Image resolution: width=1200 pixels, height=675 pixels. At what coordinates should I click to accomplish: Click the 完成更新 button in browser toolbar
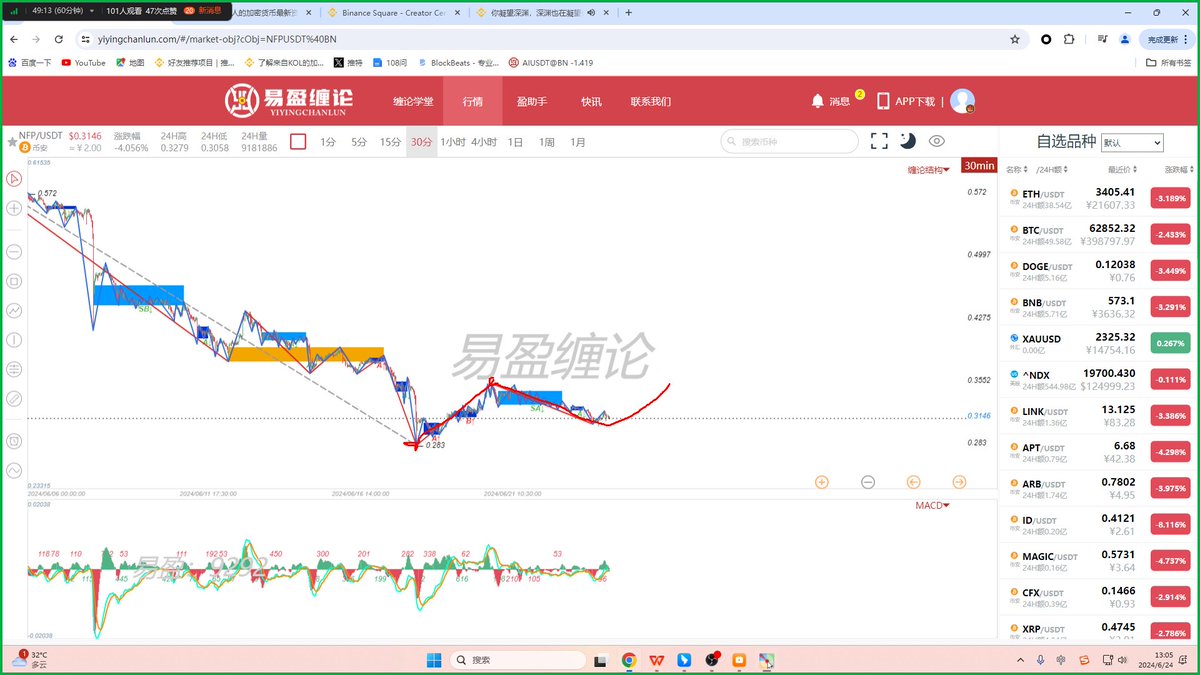click(1163, 40)
